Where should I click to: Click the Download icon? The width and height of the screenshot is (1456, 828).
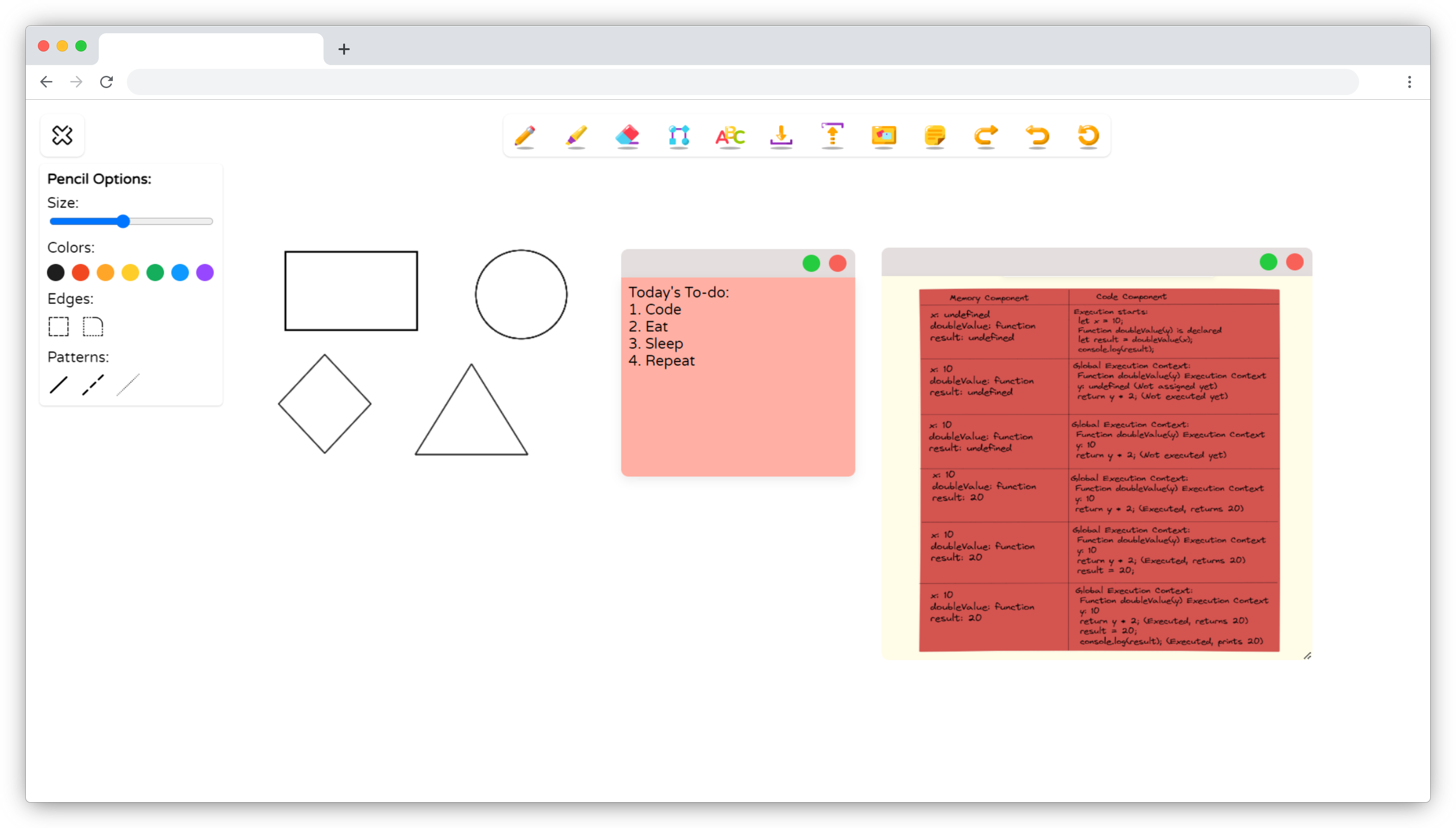(x=781, y=136)
